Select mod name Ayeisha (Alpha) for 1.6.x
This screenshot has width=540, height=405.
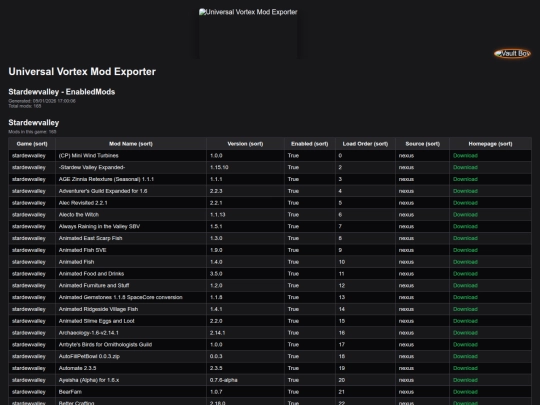(89, 380)
